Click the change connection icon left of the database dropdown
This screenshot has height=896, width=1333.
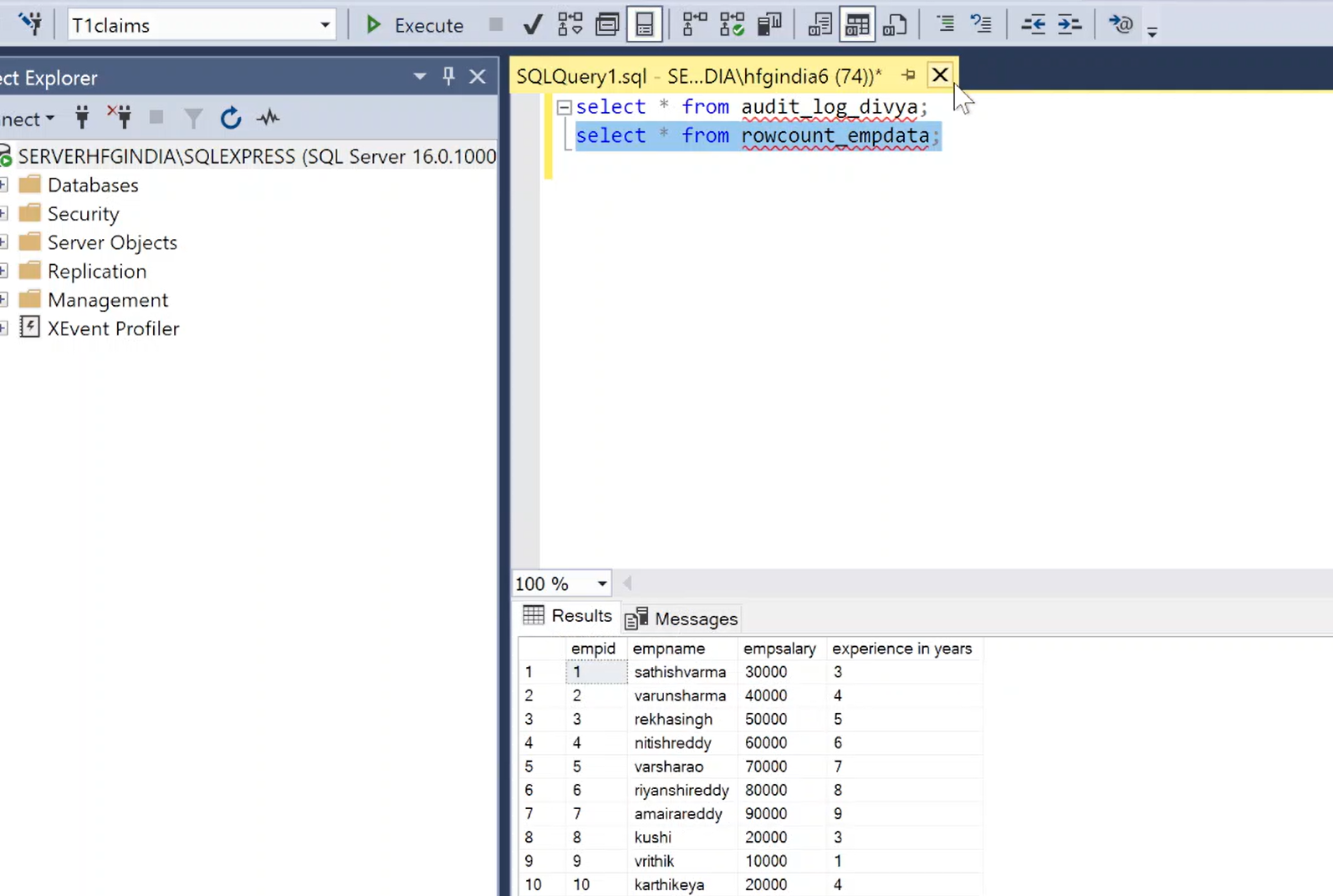coord(31,24)
